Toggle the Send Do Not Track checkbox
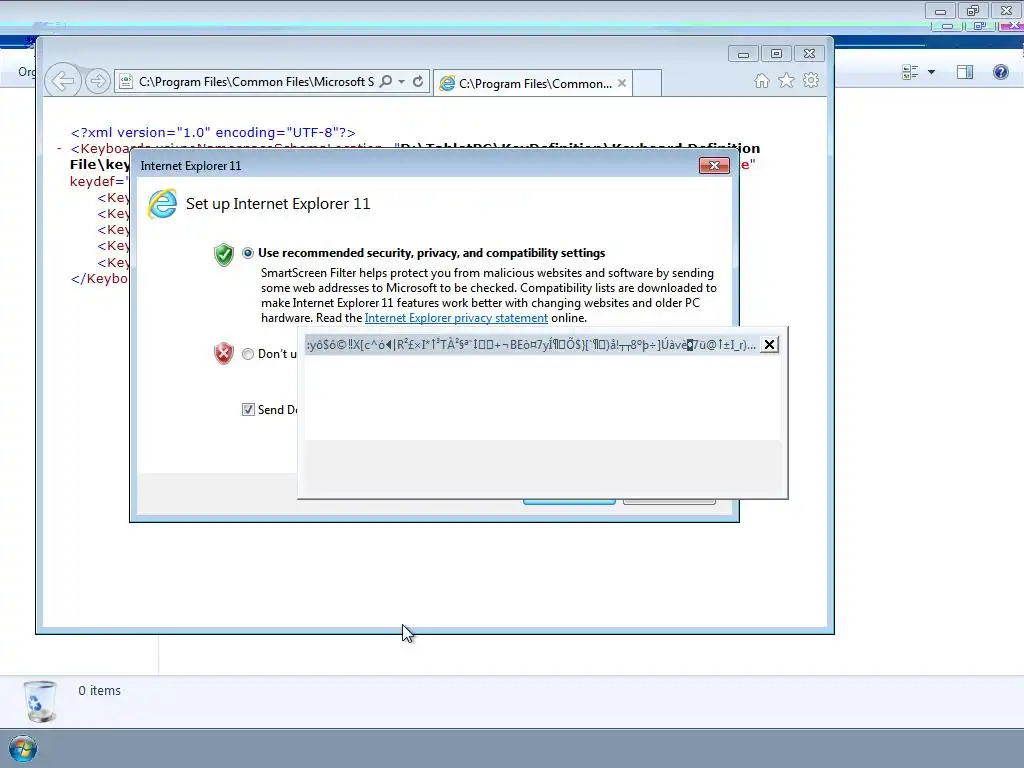Viewport: 1024px width, 768px height. pyautogui.click(x=248, y=409)
